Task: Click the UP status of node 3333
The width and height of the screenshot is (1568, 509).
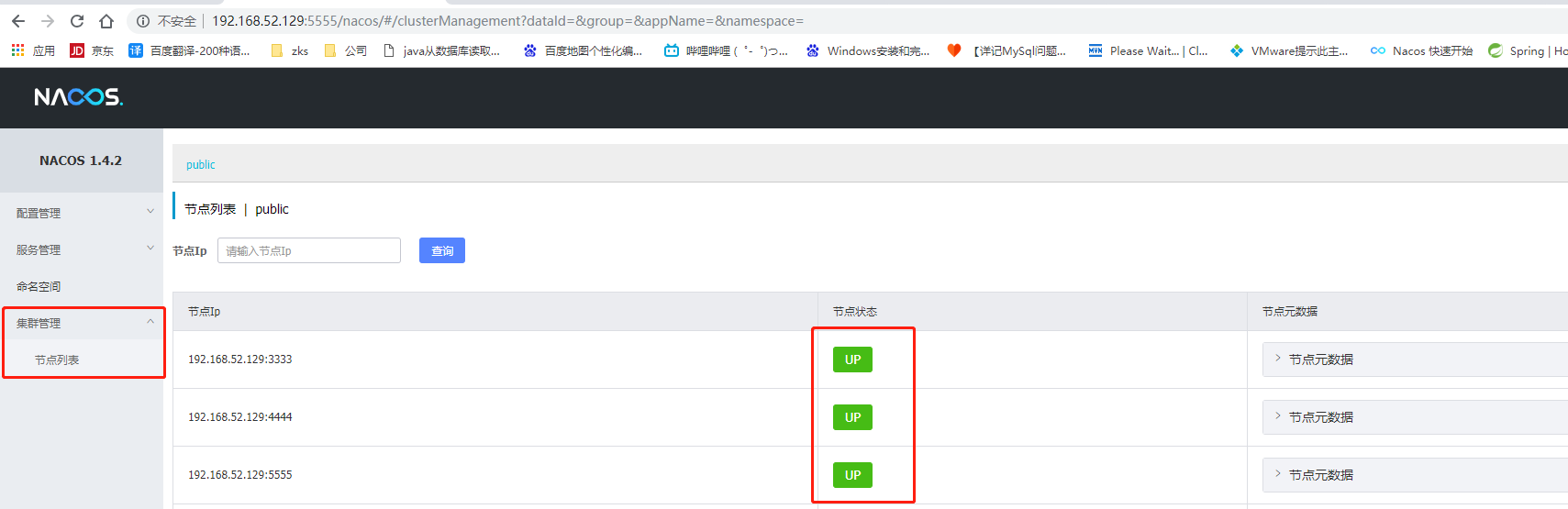Action: coord(852,360)
